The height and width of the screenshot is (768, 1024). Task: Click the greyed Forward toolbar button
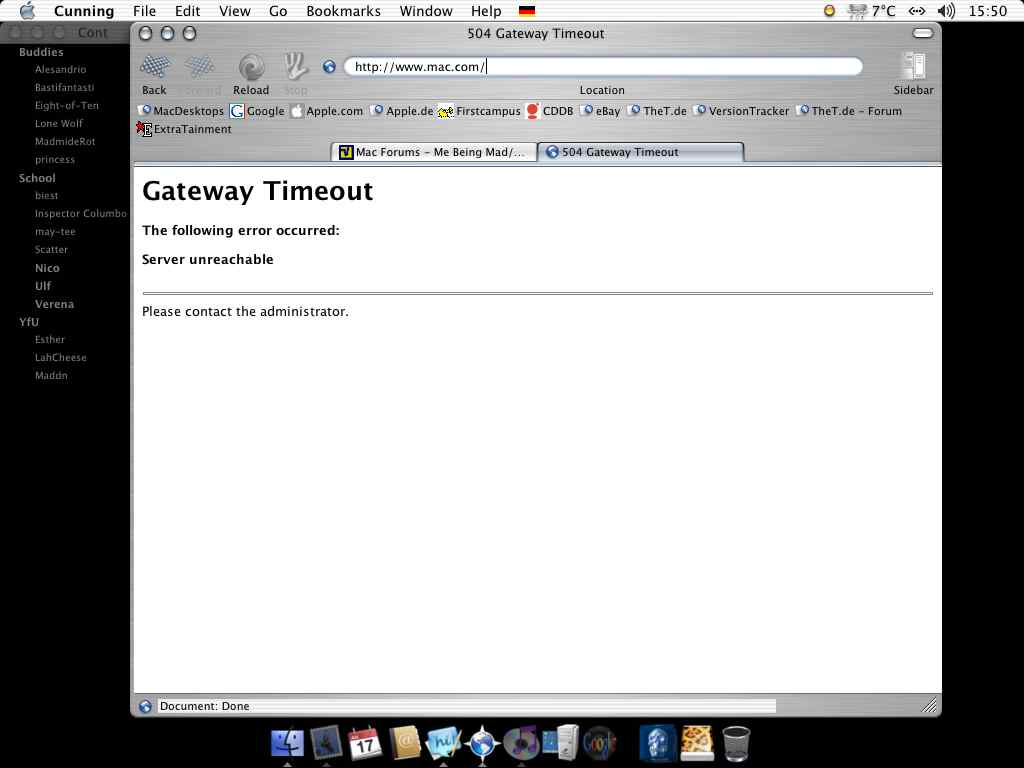pyautogui.click(x=201, y=74)
